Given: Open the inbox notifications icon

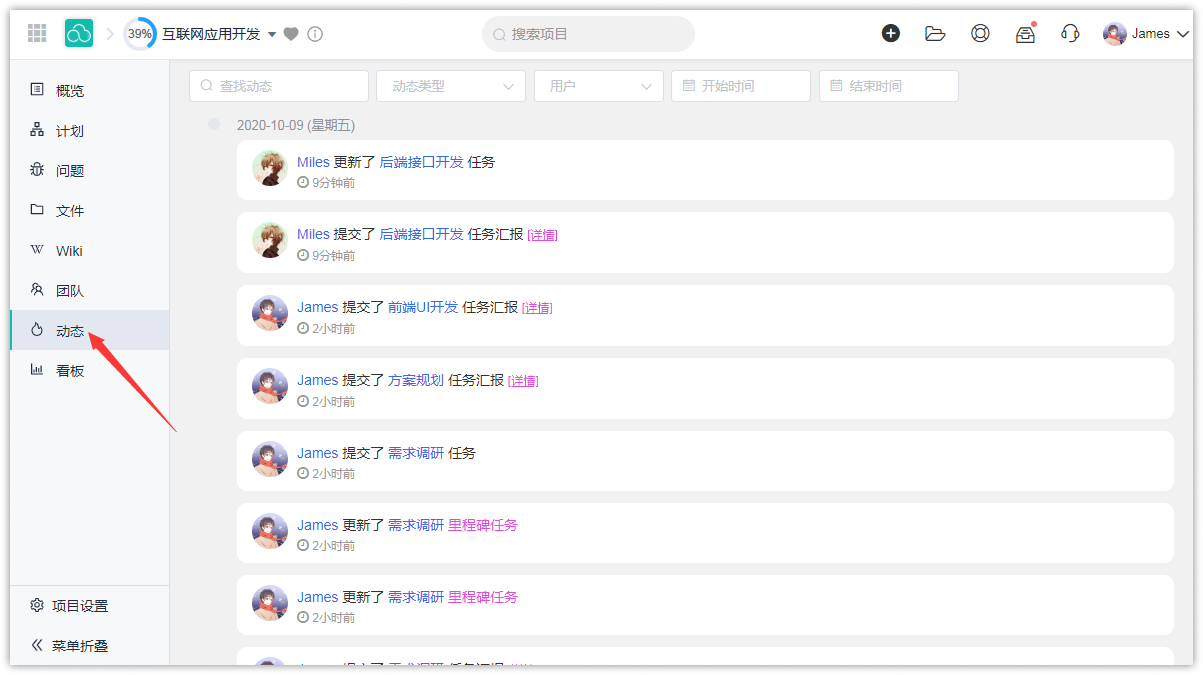Looking at the screenshot, I should click(1025, 33).
